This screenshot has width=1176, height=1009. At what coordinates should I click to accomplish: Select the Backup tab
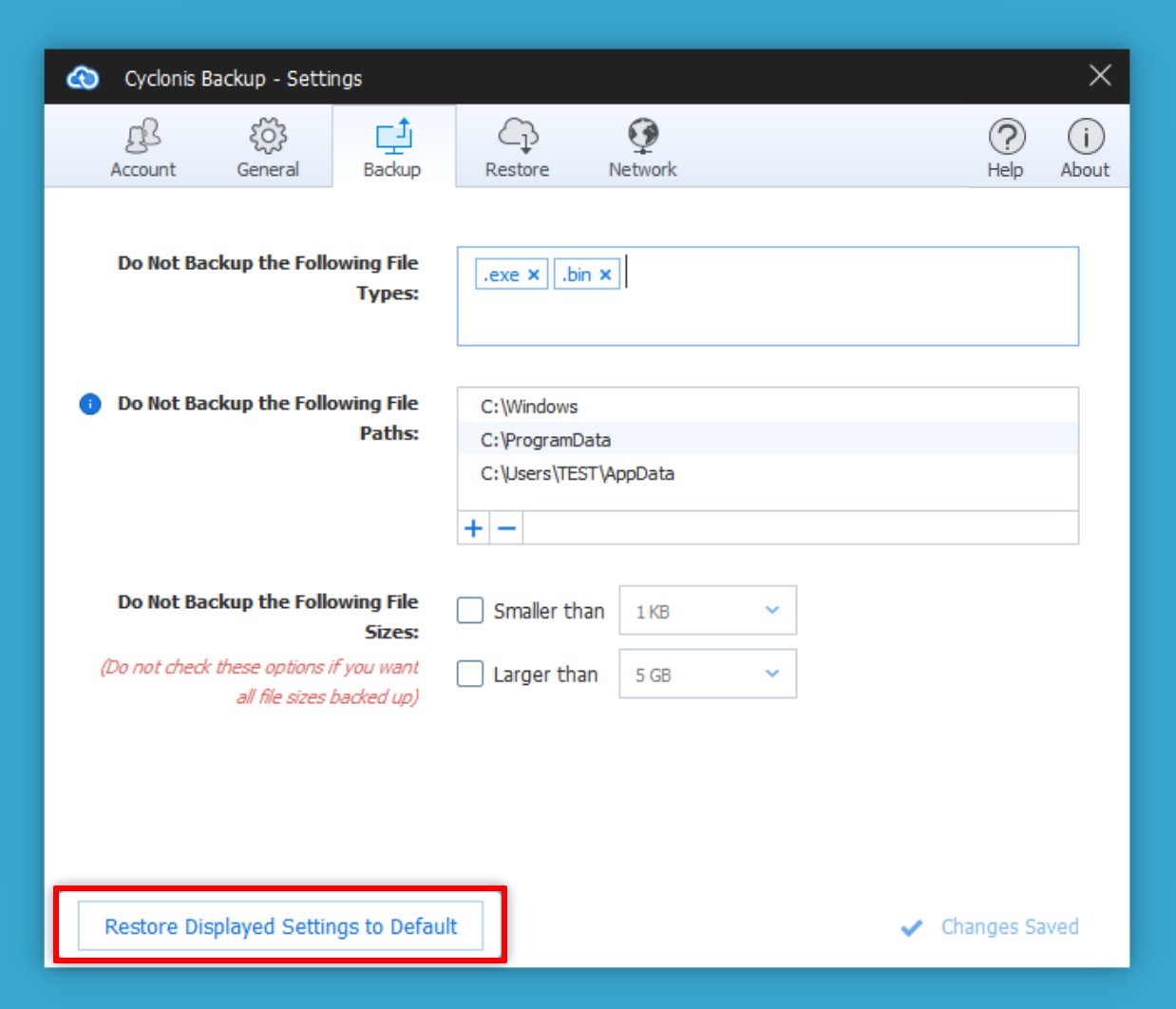point(392,147)
